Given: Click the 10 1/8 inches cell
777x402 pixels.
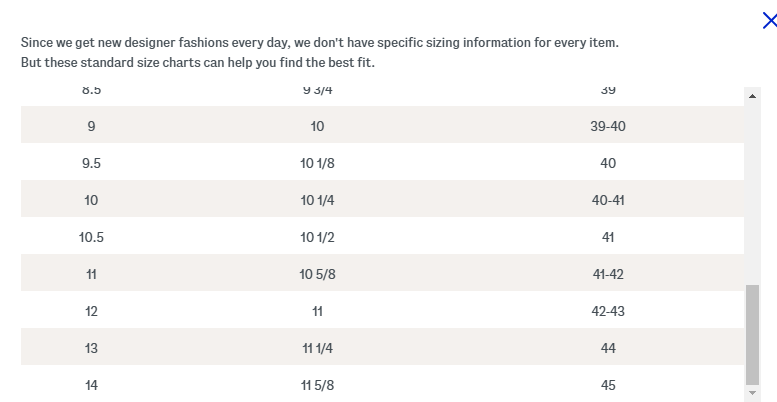Looking at the screenshot, I should (x=317, y=163).
